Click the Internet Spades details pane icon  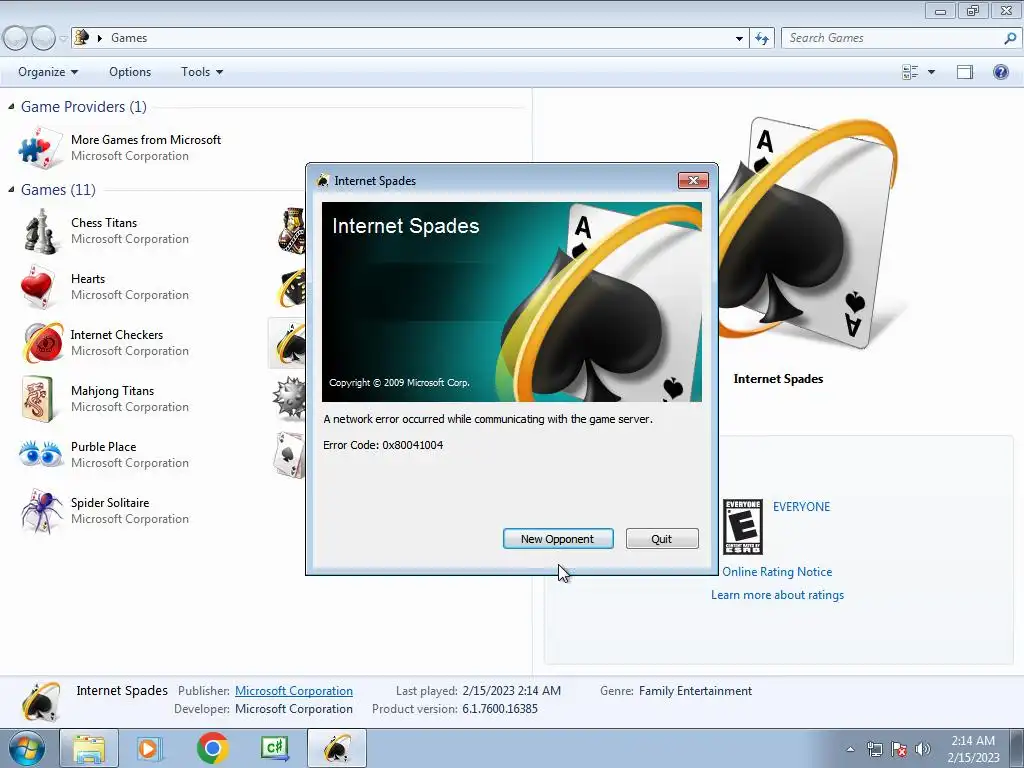pos(41,701)
